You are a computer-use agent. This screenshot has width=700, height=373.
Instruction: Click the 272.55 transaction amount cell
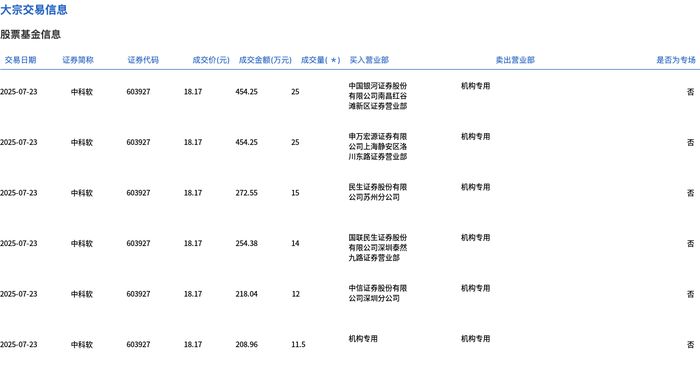click(x=246, y=193)
